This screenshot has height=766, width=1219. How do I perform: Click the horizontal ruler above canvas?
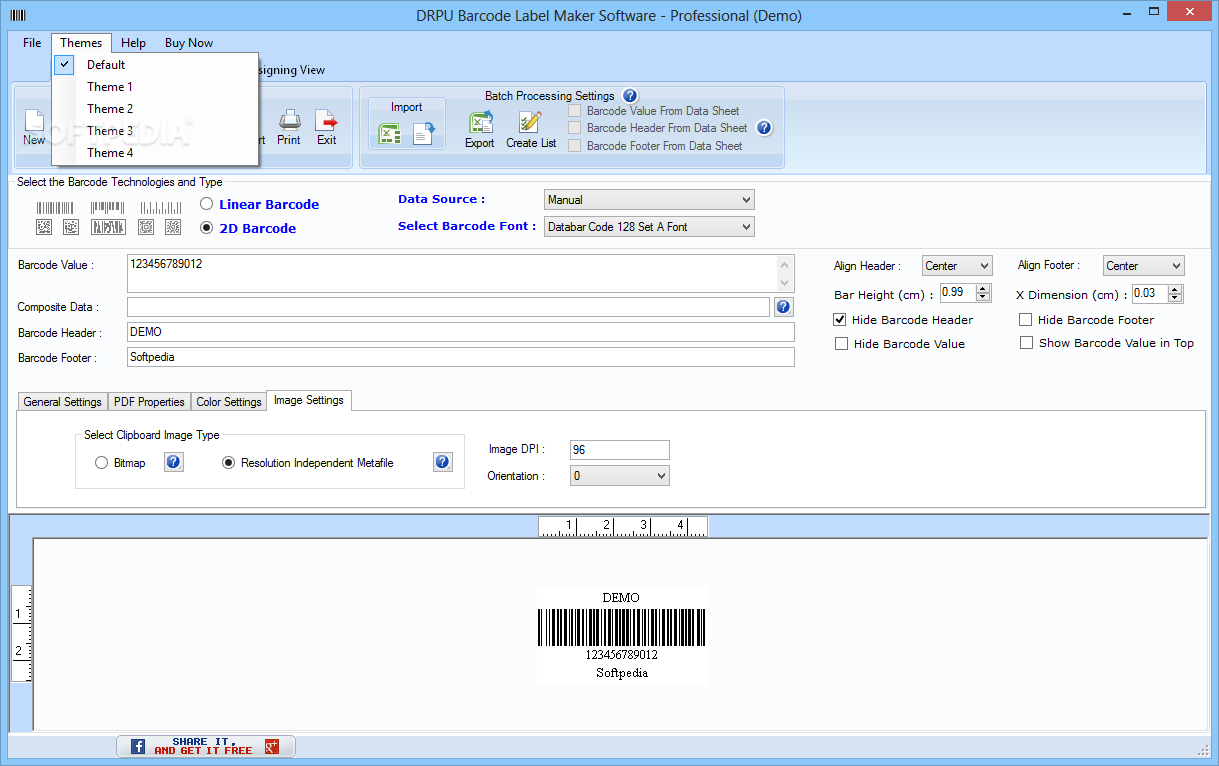622,526
